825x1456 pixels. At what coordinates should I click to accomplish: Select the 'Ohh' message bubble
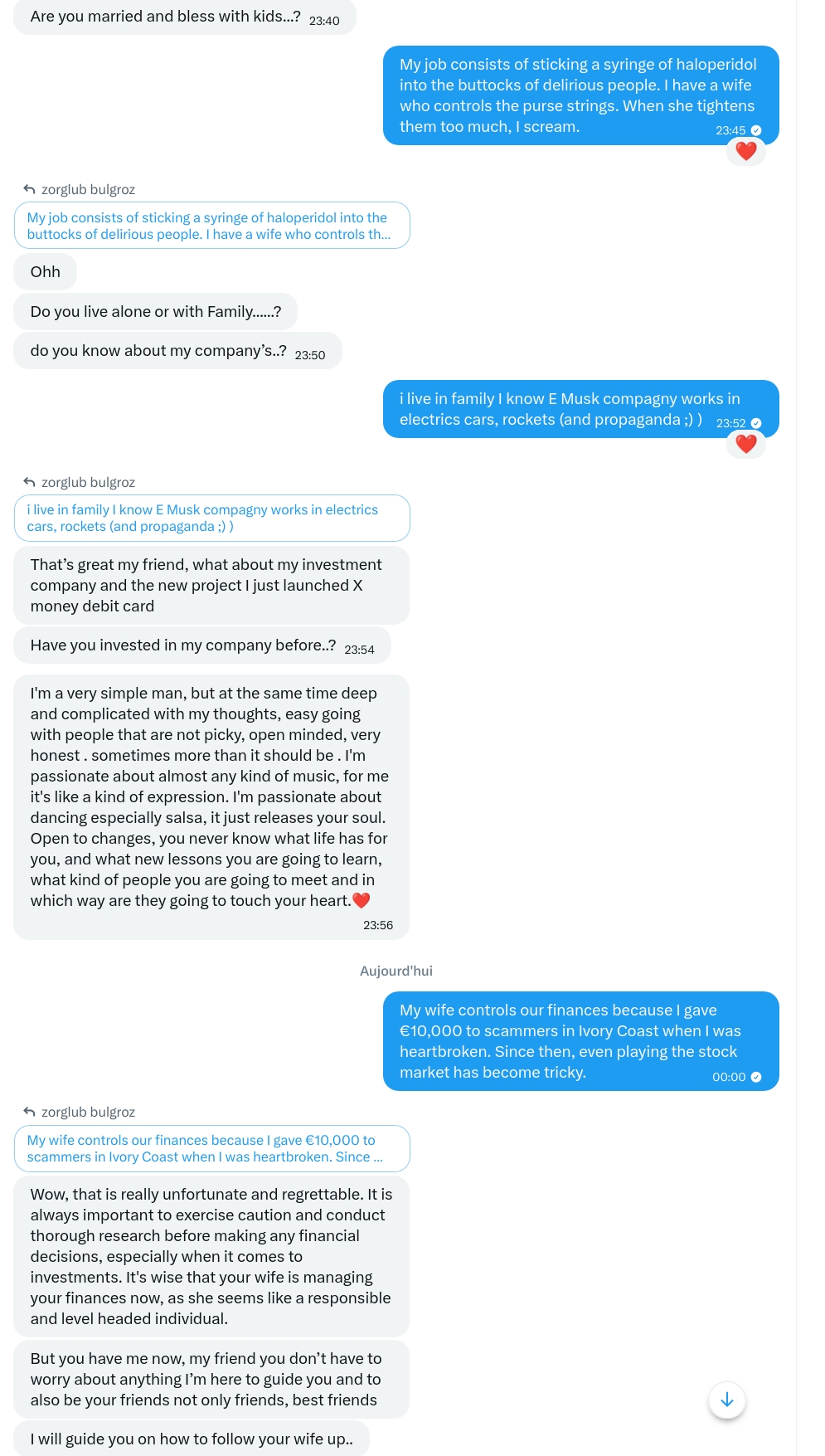46,271
